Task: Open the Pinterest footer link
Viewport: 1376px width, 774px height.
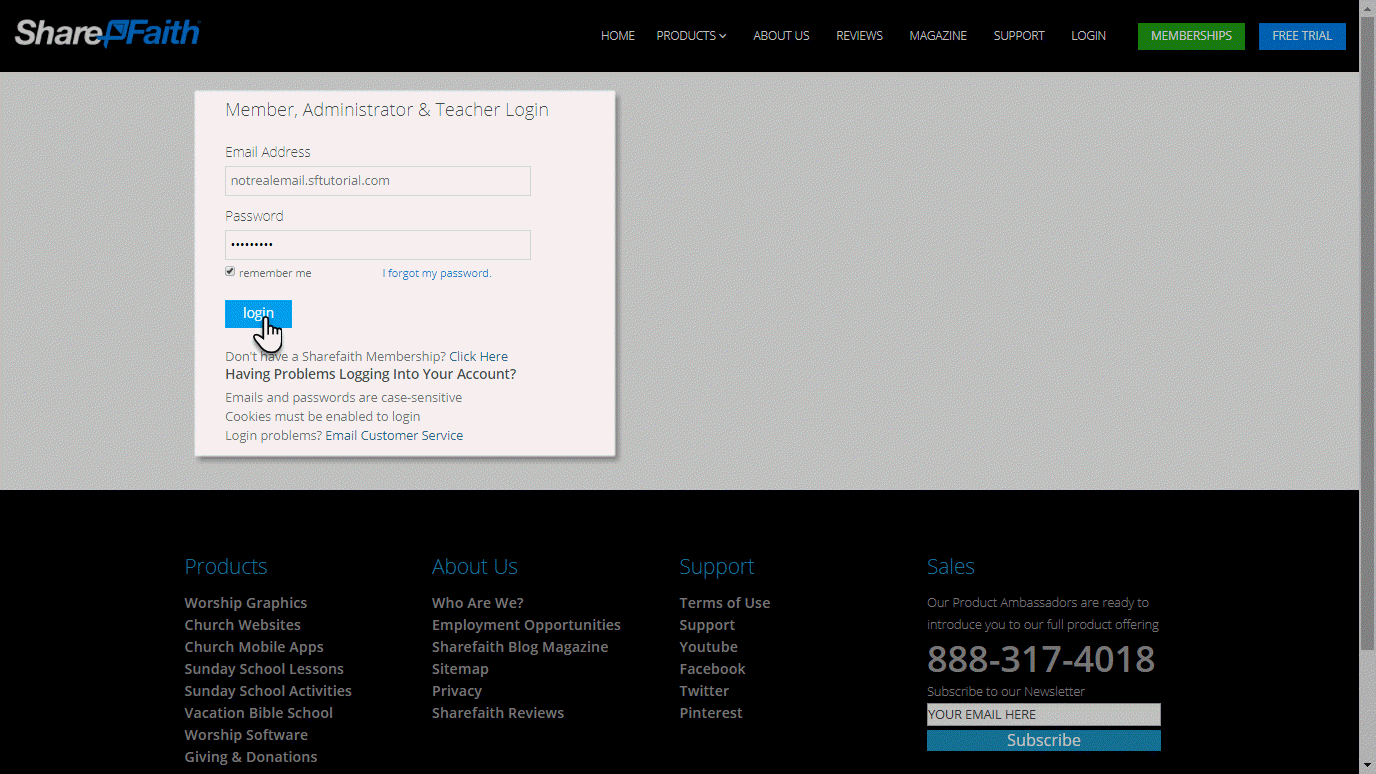Action: (x=711, y=713)
